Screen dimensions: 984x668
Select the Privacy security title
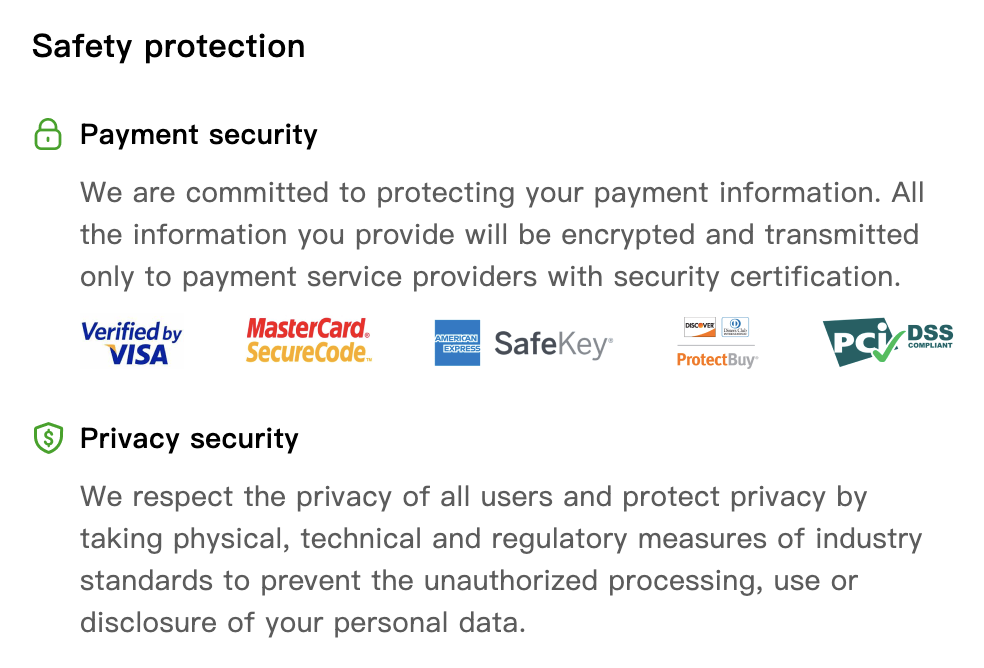[189, 438]
